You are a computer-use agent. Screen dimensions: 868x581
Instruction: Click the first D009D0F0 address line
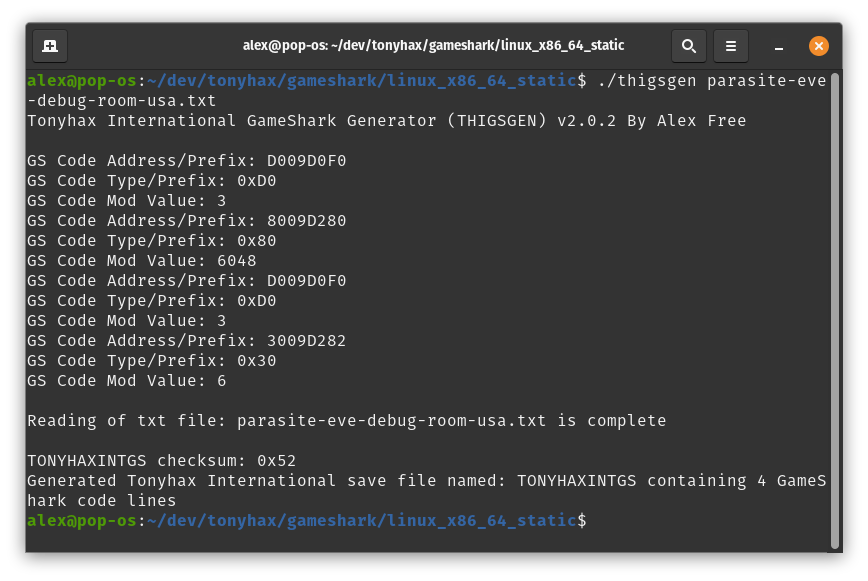click(187, 161)
